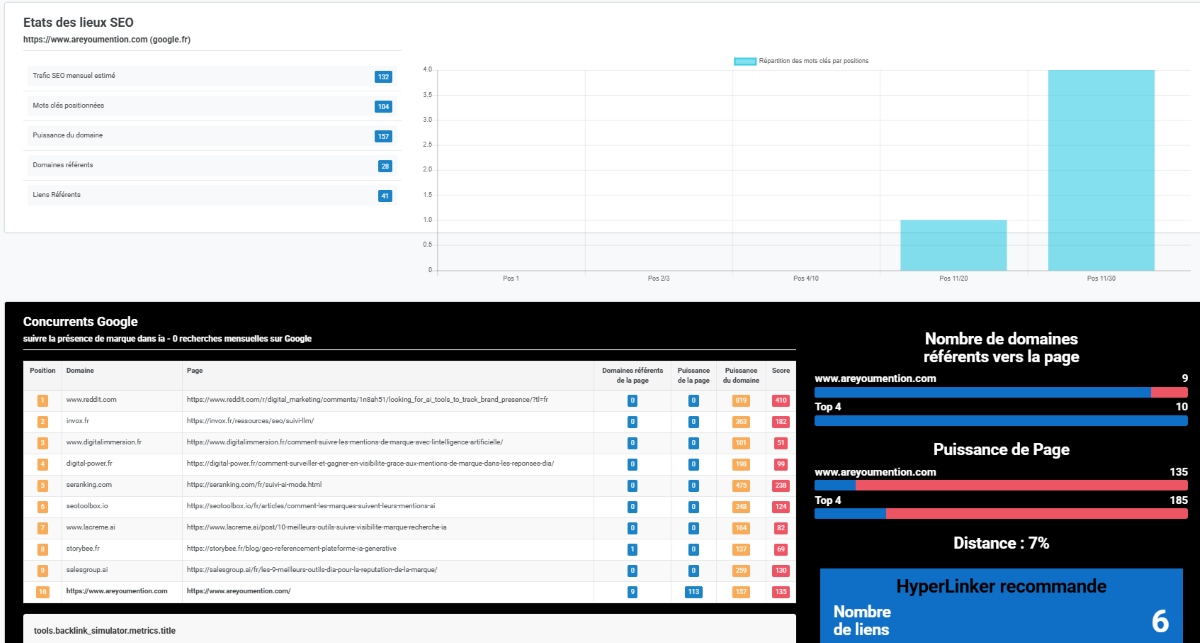This screenshot has width=1200, height=643.
Task: Click the 238 score badge for seranking.com
Action: 781,485
